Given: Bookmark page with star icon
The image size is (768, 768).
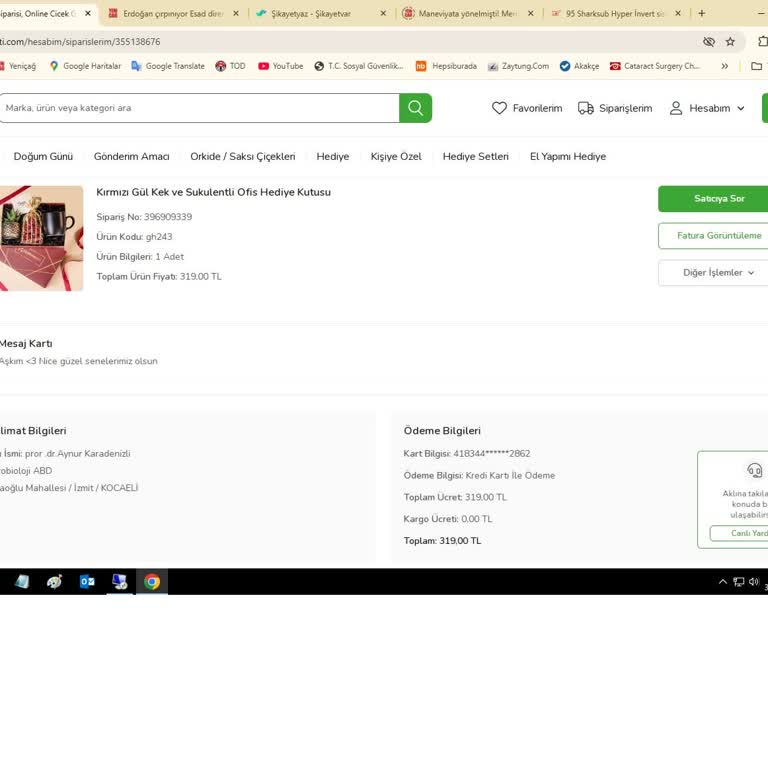Looking at the screenshot, I should point(730,42).
